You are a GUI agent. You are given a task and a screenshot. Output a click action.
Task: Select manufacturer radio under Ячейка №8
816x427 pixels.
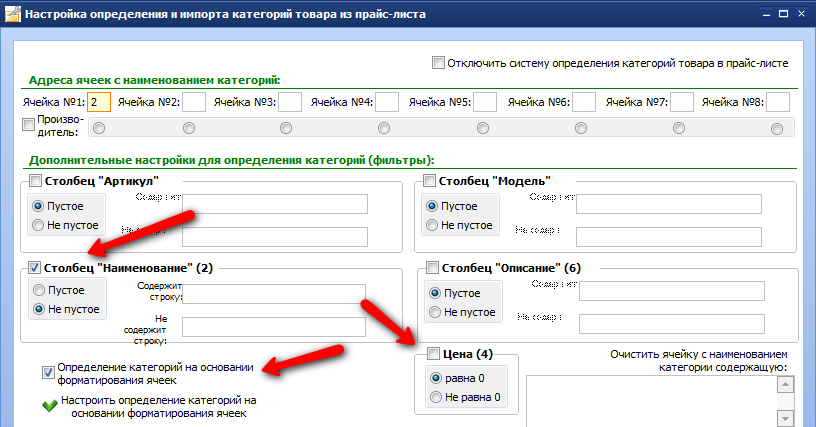point(776,128)
